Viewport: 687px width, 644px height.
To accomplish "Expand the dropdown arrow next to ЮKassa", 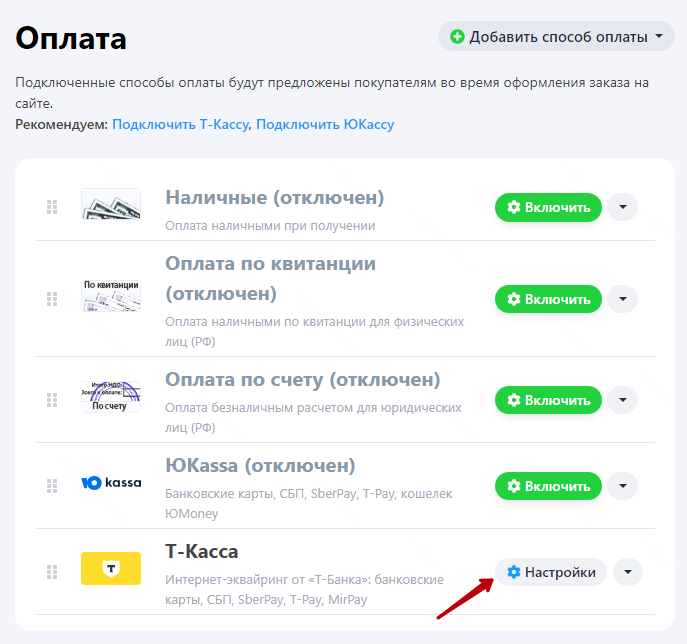I will 623,485.
